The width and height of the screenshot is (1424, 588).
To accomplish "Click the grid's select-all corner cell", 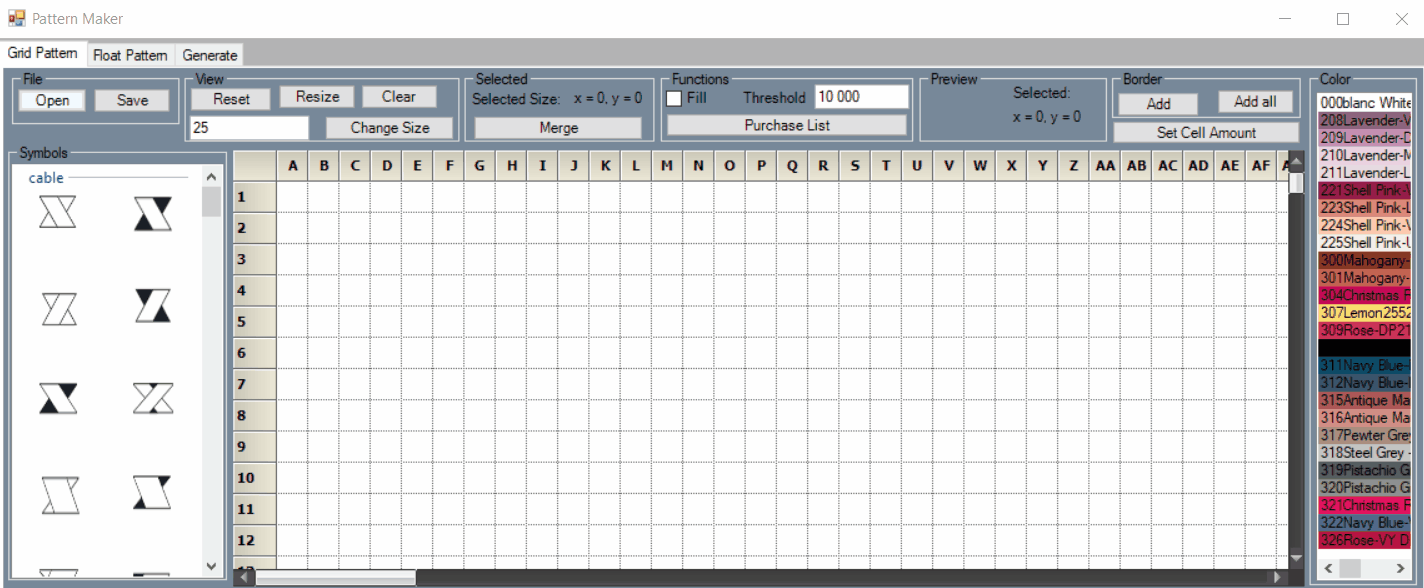I will 255,166.
